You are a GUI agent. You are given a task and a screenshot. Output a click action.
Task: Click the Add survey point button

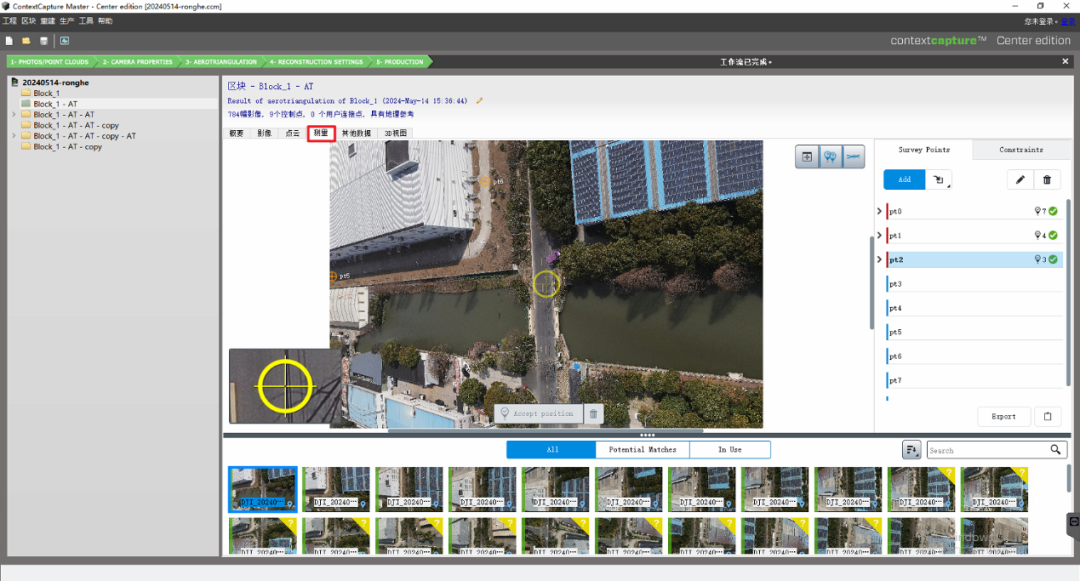[904, 180]
